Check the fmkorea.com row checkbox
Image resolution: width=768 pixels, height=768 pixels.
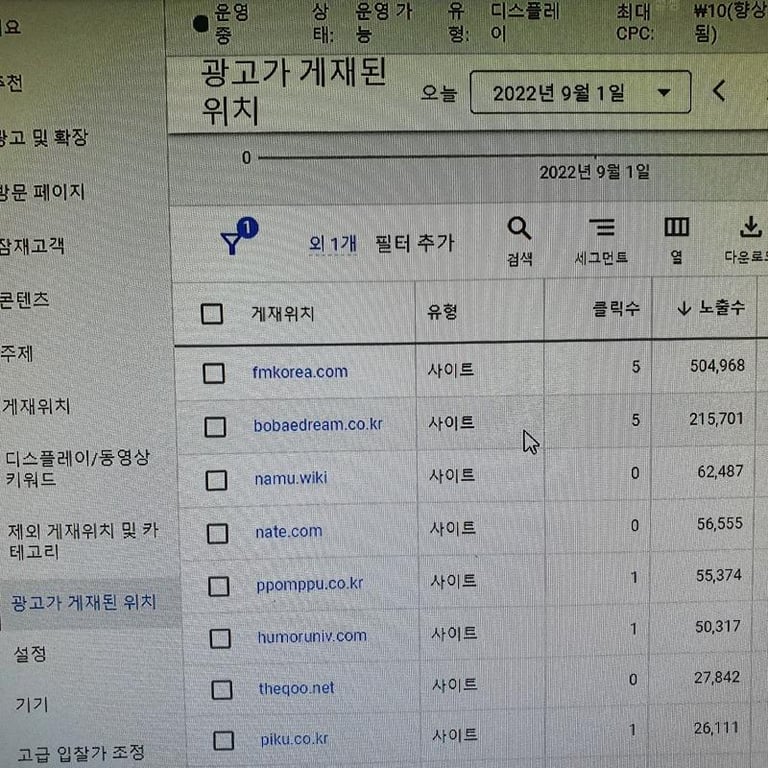[214, 373]
